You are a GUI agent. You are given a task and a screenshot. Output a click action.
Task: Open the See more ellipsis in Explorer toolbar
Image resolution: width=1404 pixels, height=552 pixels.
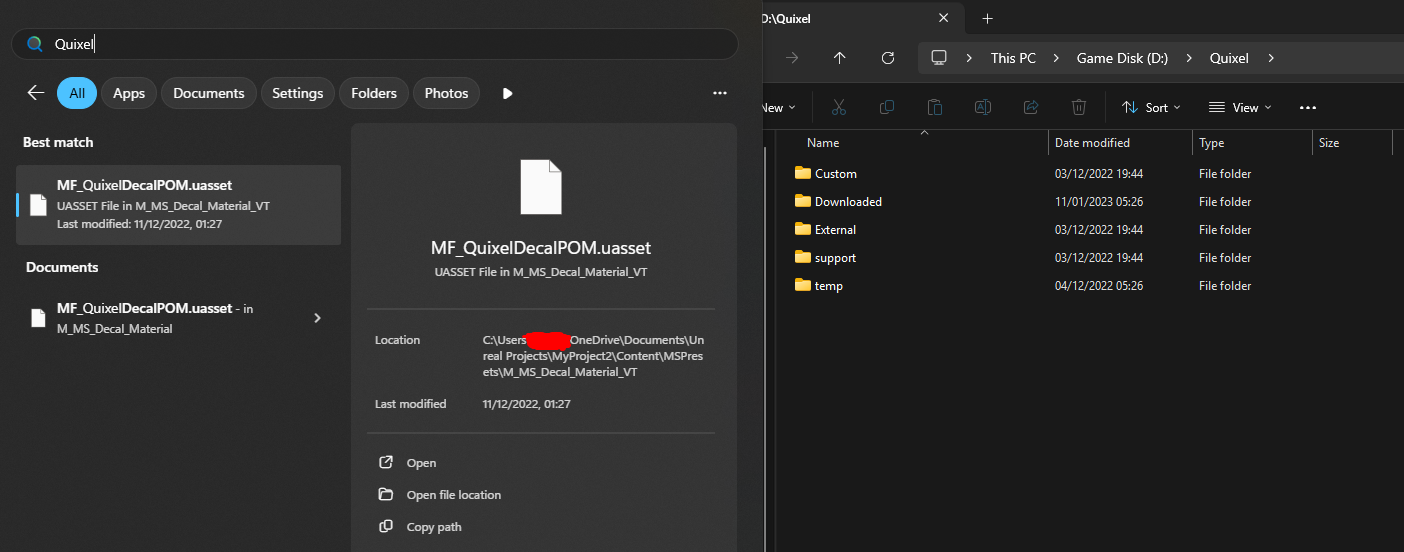coord(1308,107)
